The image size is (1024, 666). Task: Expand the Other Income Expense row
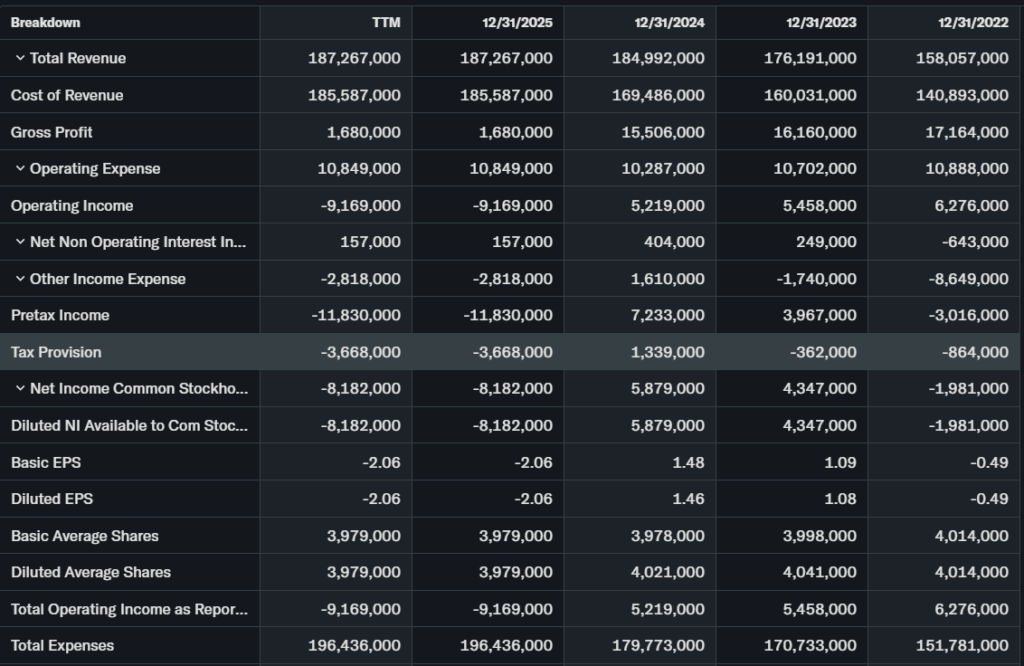(20, 279)
